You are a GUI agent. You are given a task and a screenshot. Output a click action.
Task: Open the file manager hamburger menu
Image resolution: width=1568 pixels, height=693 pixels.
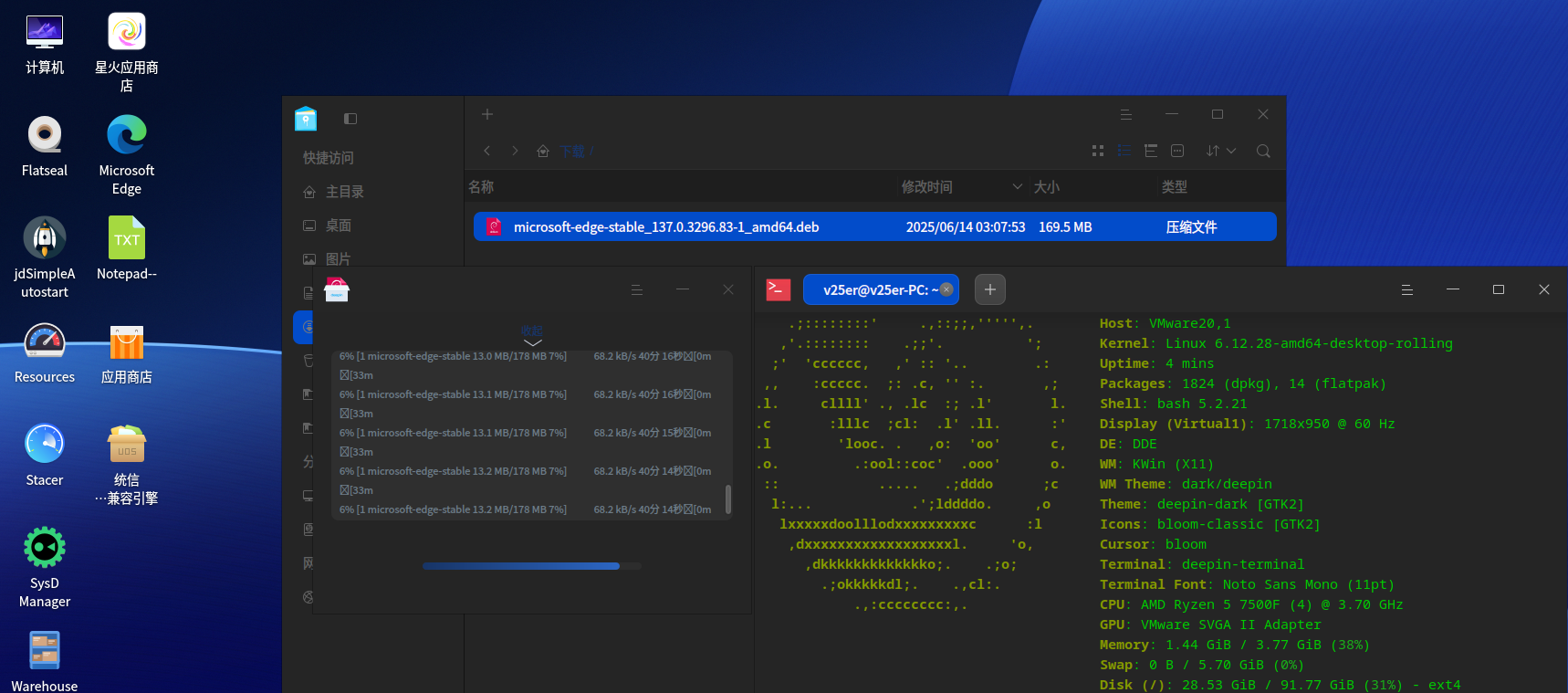coord(1126,114)
